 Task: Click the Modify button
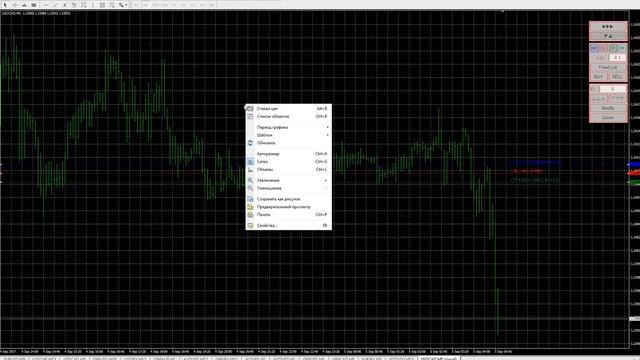(608, 108)
